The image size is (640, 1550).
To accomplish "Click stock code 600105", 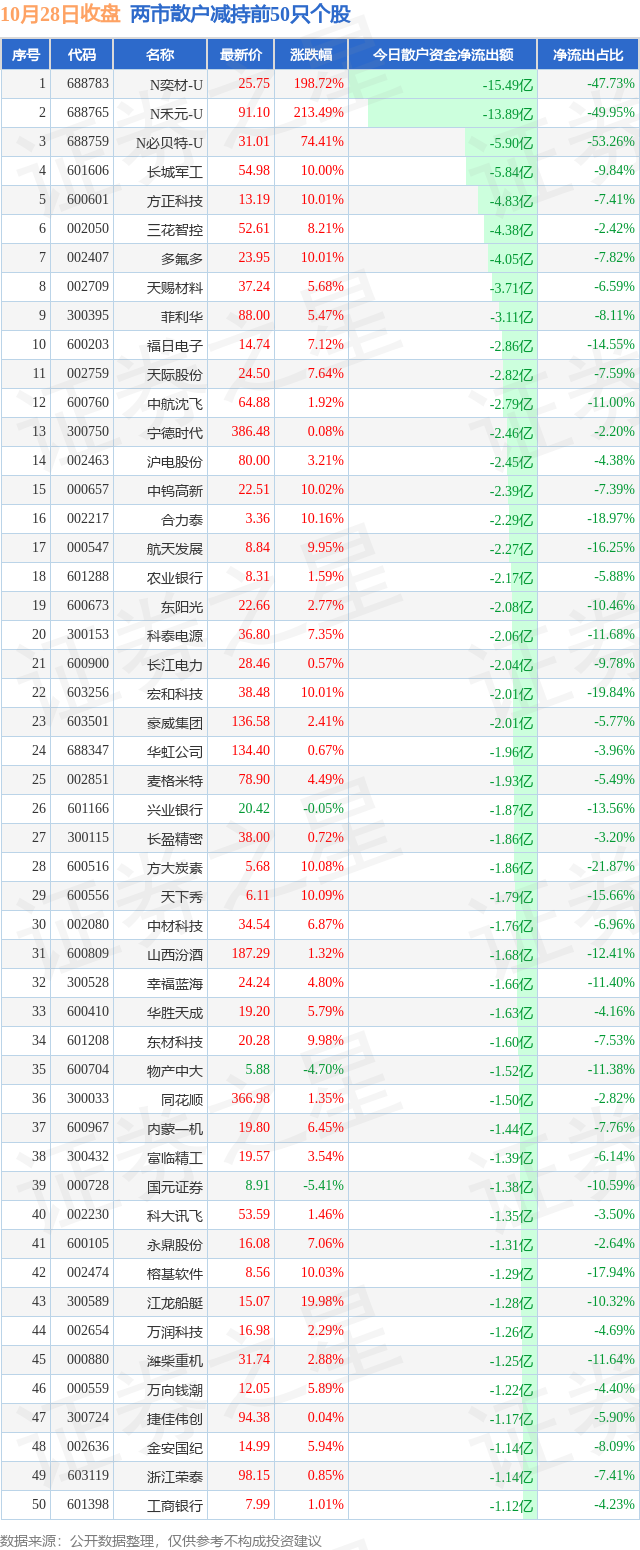I will coord(88,1244).
